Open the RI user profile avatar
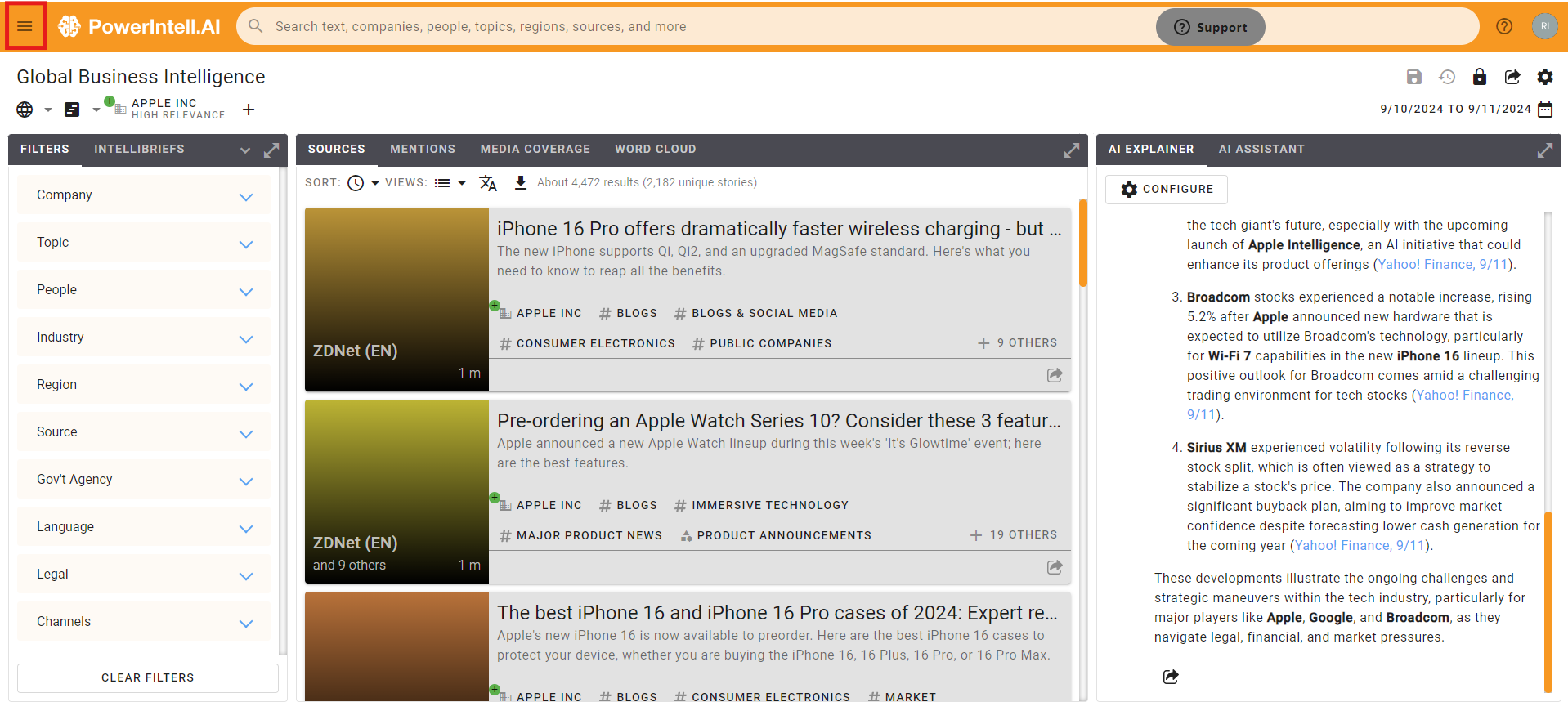Image resolution: width=1568 pixels, height=702 pixels. (x=1545, y=26)
